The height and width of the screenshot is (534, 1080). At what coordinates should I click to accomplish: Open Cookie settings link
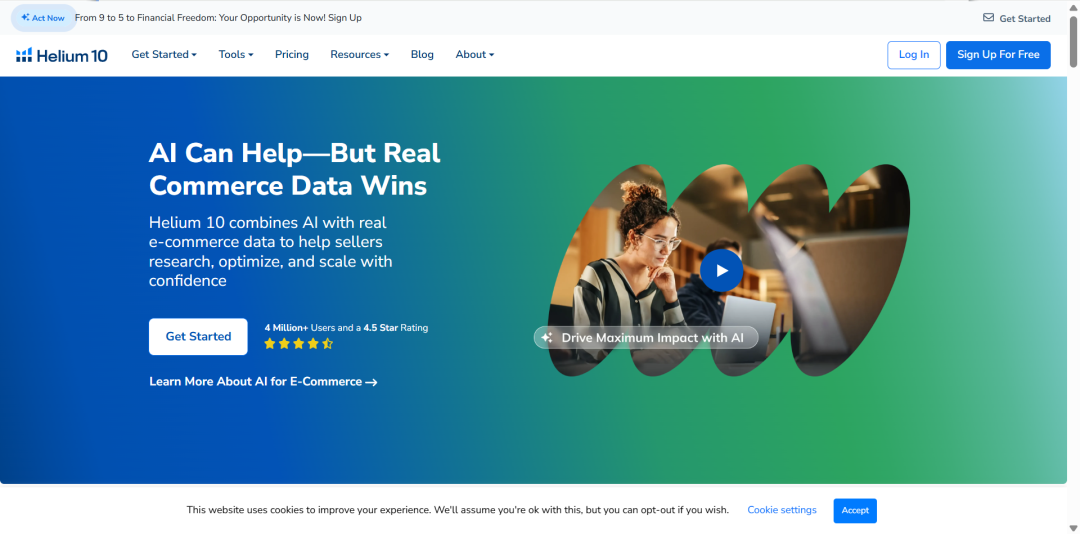[x=781, y=510]
